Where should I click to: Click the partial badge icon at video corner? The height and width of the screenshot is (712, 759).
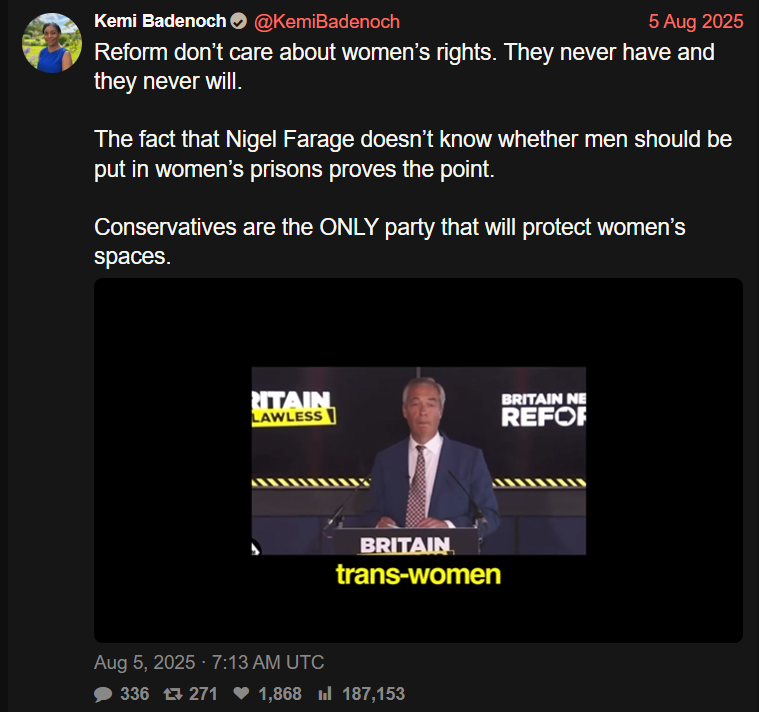coord(256,548)
